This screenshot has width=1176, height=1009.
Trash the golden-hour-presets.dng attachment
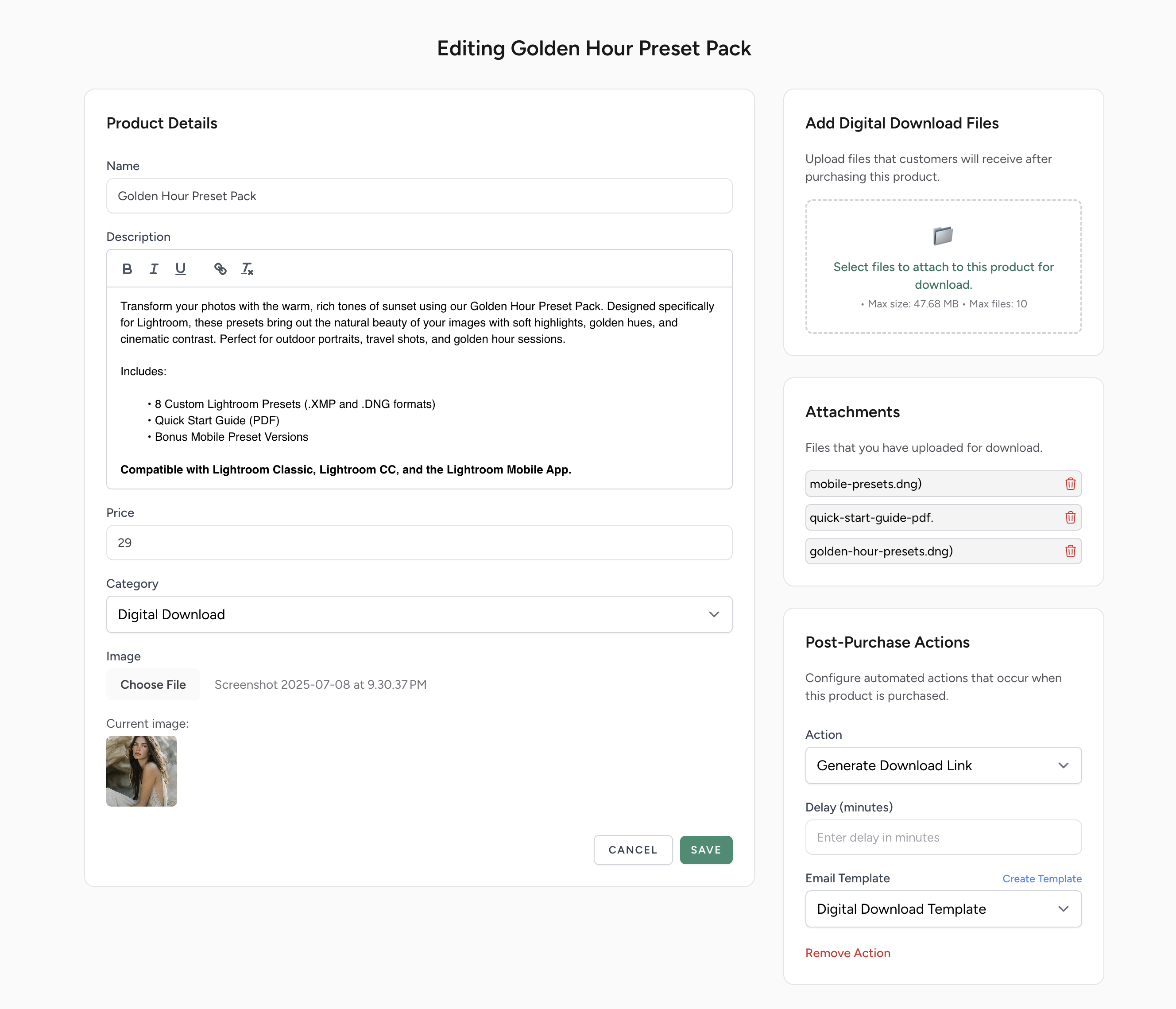1070,551
